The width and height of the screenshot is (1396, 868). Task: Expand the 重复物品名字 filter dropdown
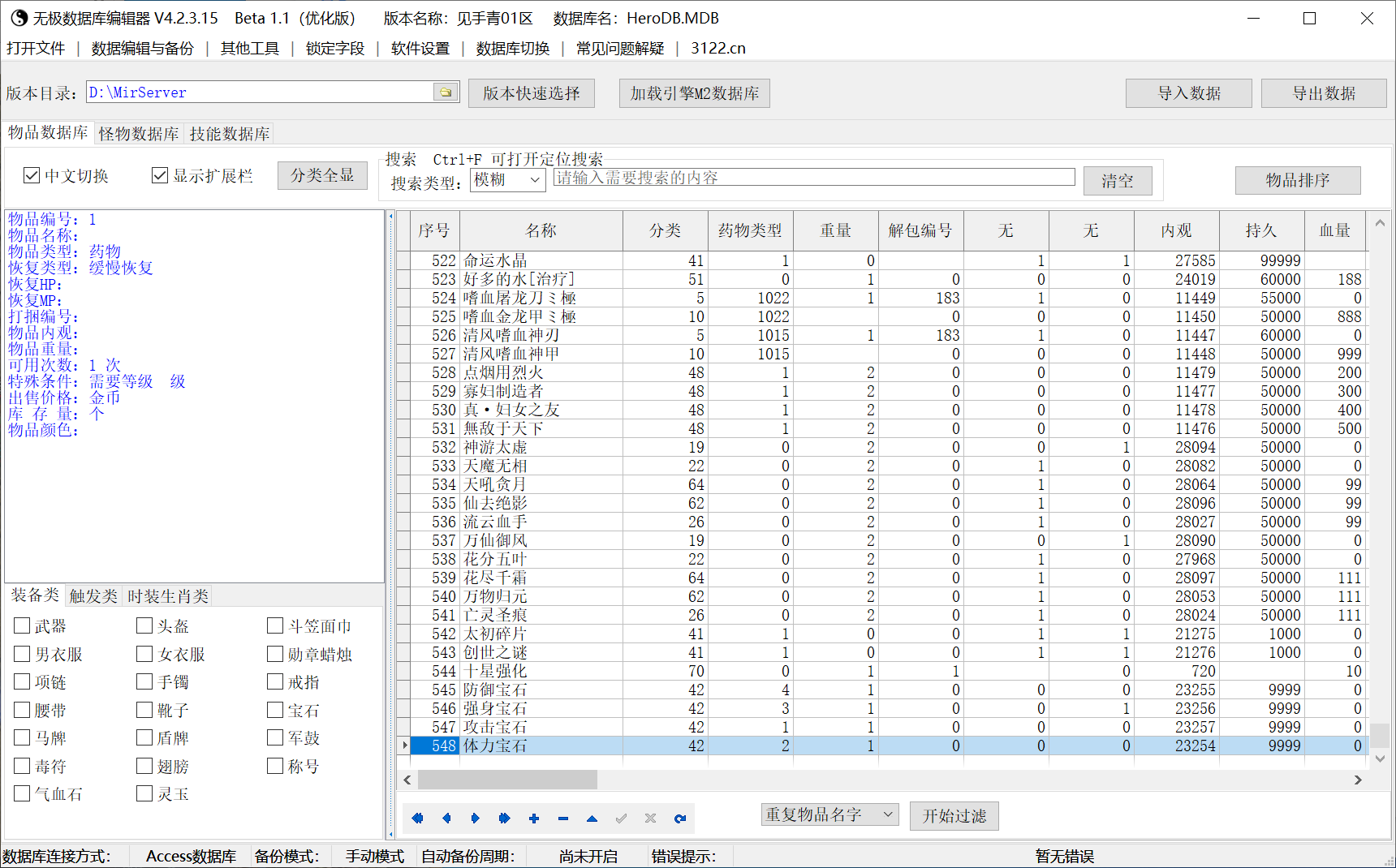click(x=829, y=814)
